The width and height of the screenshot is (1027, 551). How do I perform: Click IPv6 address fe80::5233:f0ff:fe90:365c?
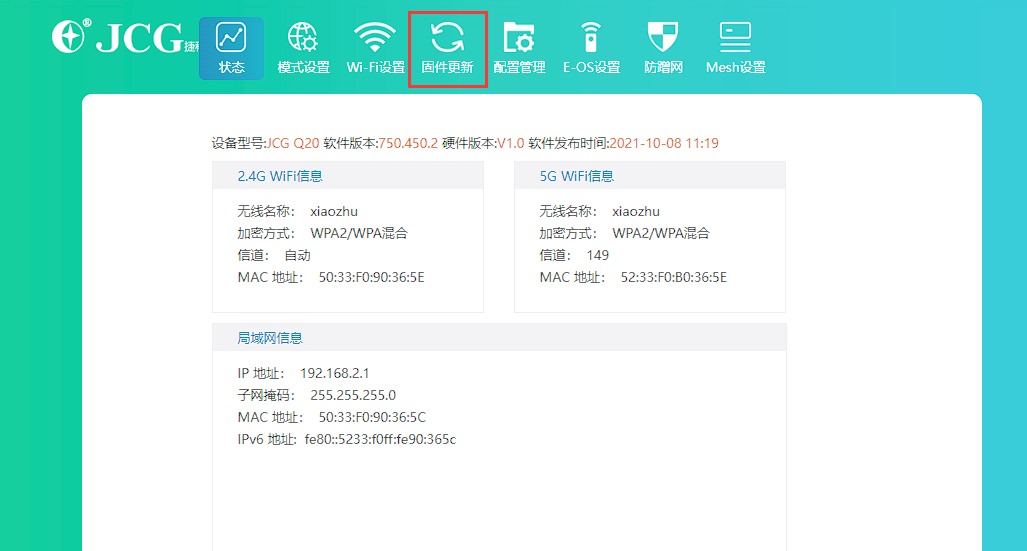tap(381, 440)
